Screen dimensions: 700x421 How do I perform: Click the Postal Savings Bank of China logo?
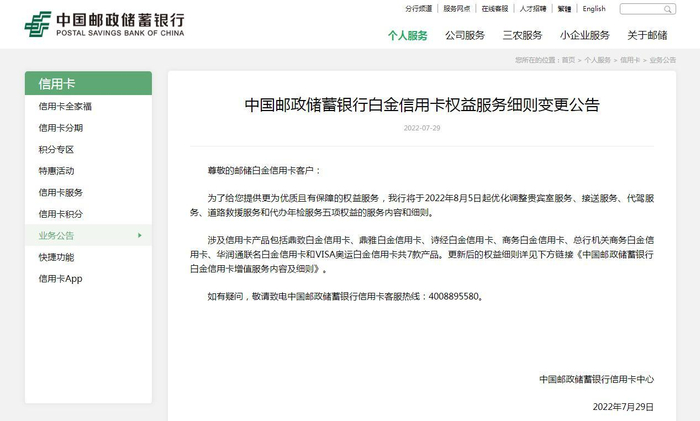coord(104,24)
